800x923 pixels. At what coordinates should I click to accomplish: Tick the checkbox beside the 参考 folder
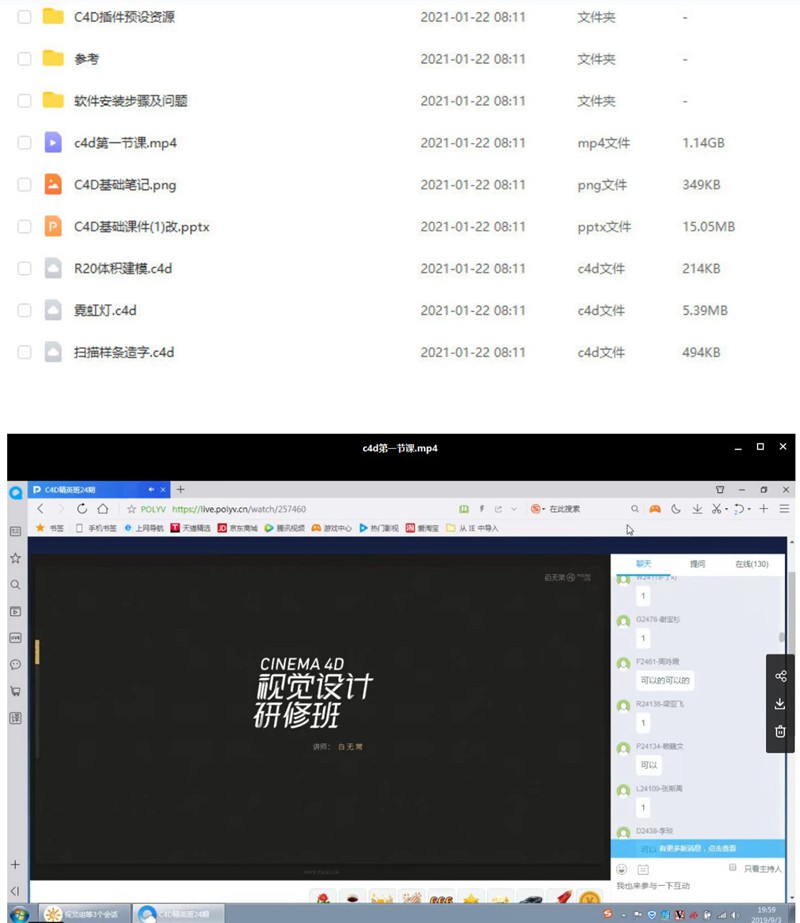[24, 59]
